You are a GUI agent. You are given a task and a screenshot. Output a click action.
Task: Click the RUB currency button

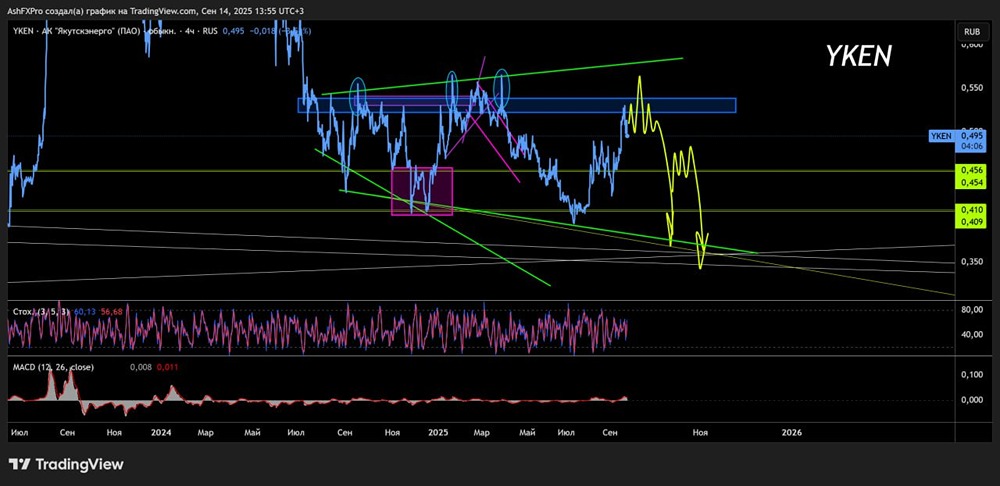pyautogui.click(x=972, y=31)
